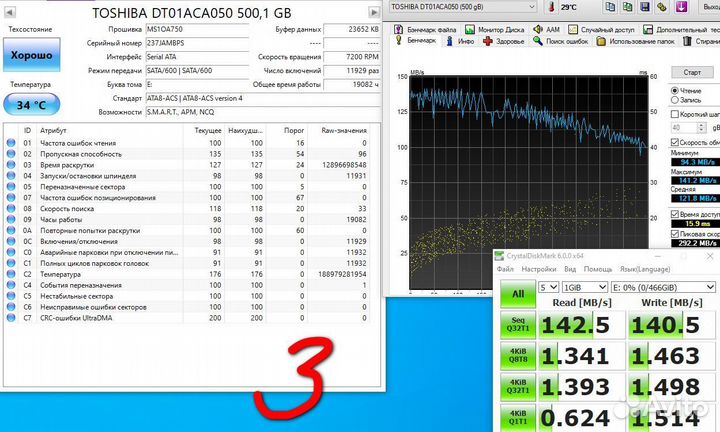Image resolution: width=720 pixels, height=432 pixels.
Task: Click HD Tune copy screenshot icon
Action: click(x=627, y=7)
